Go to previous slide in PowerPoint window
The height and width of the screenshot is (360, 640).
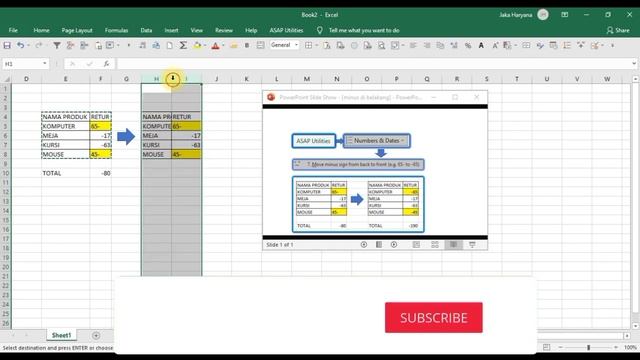coord(364,244)
